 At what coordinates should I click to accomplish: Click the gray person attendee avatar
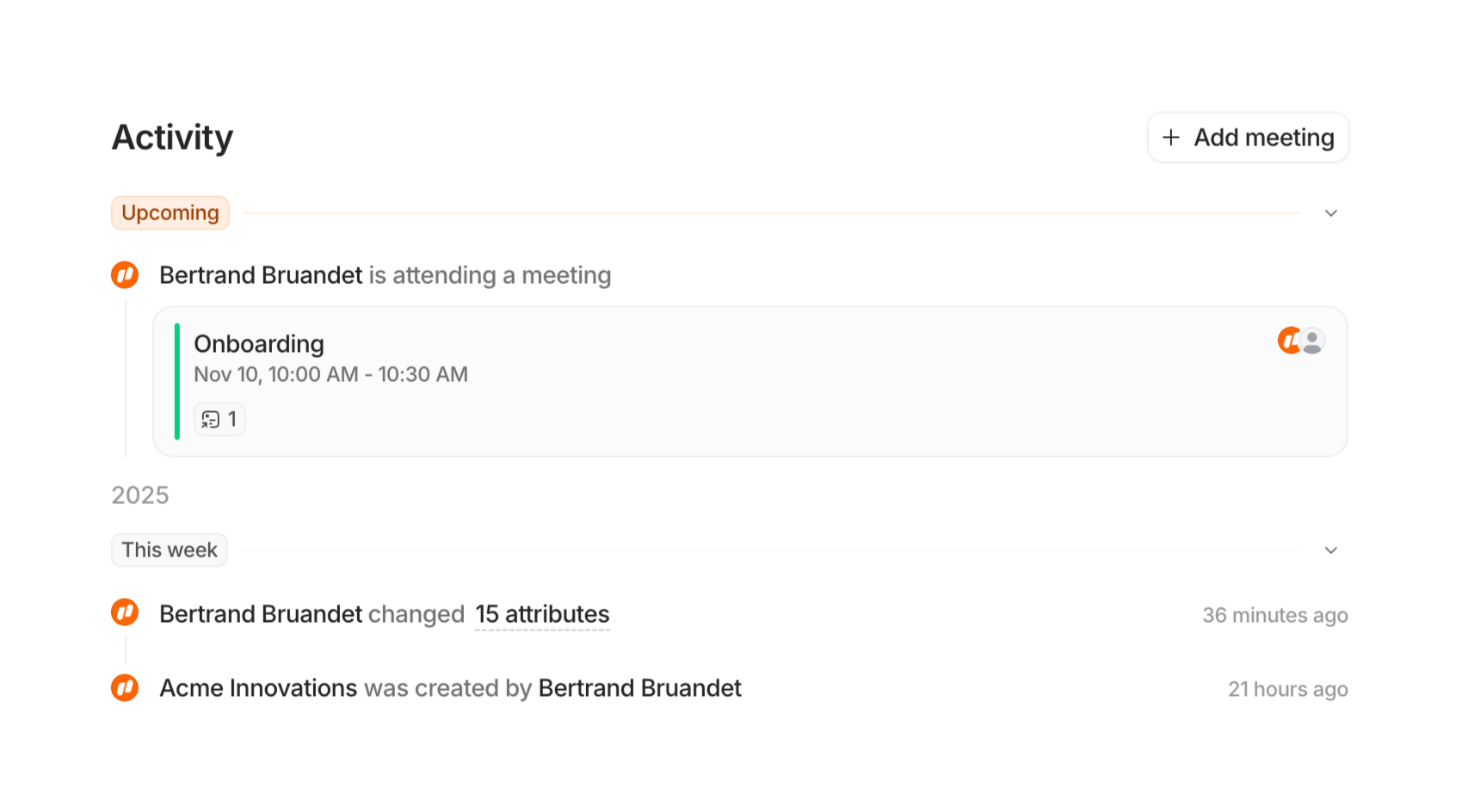click(x=1313, y=341)
